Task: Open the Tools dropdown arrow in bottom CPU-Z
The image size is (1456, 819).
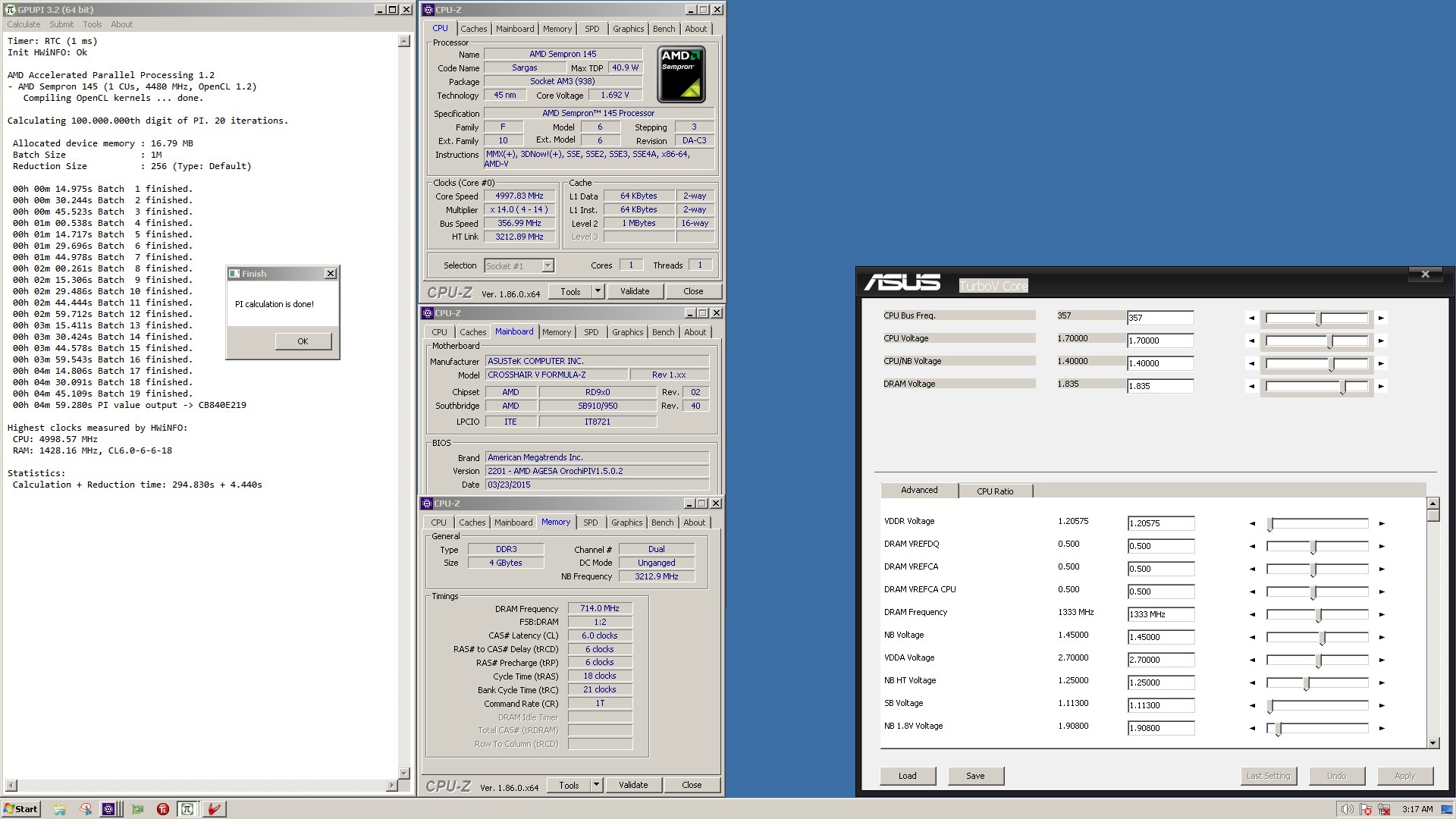Action: click(x=596, y=786)
